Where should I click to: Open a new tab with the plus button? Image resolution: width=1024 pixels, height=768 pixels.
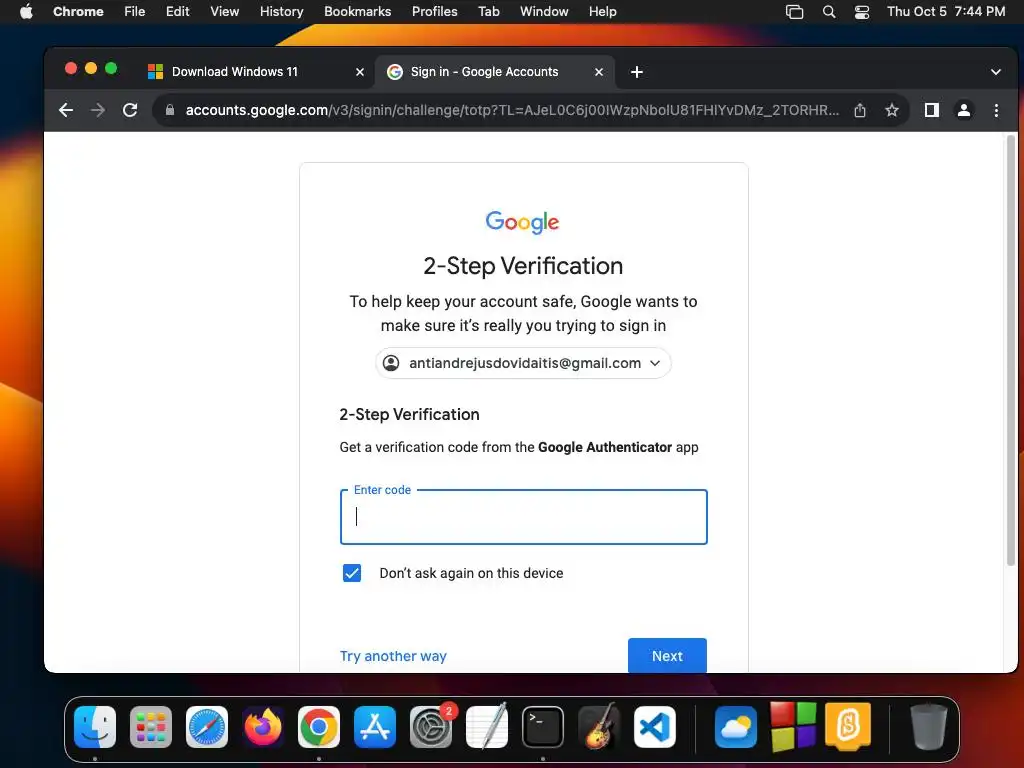click(x=637, y=72)
